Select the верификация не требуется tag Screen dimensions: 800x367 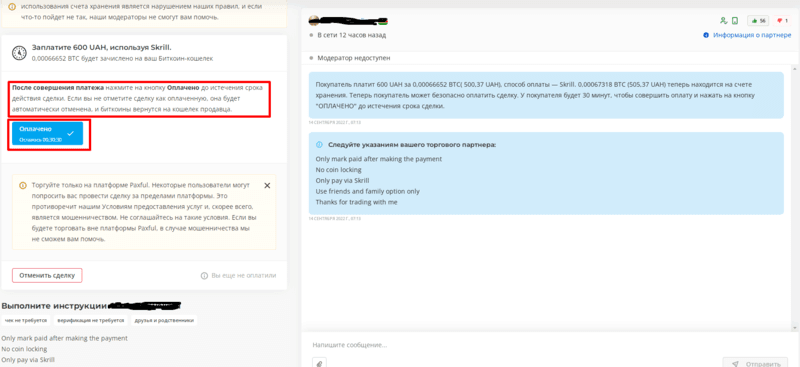tap(90, 320)
